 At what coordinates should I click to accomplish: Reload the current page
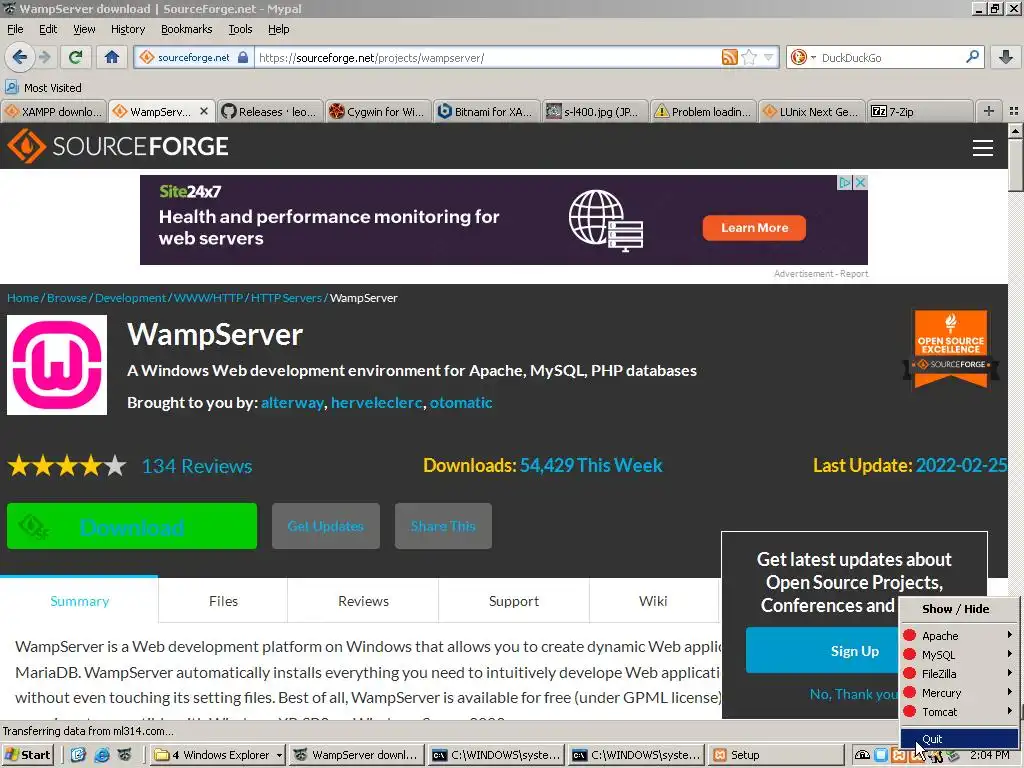75,57
